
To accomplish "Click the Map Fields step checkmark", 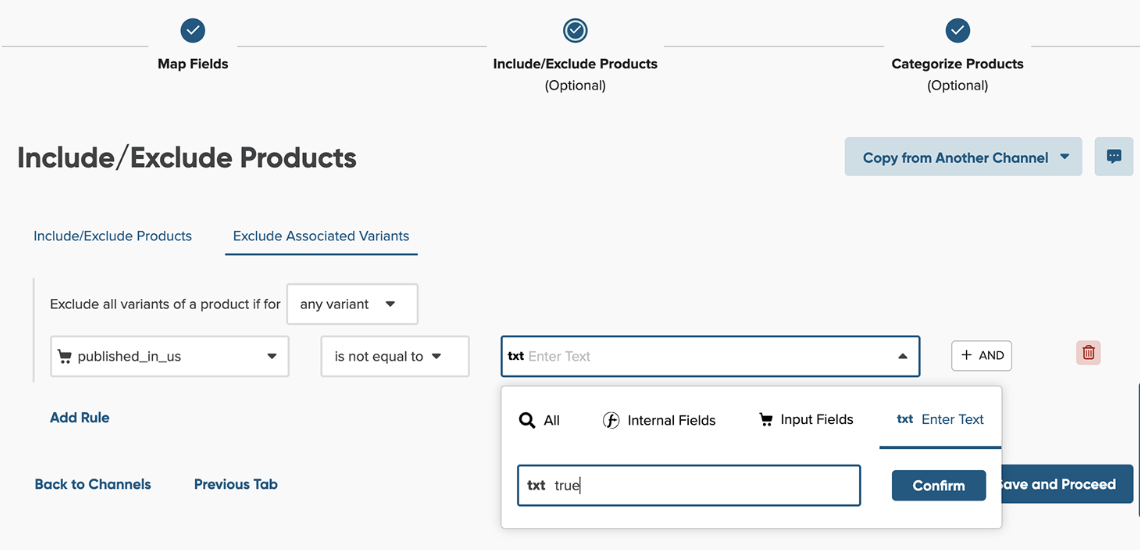I will click(193, 31).
